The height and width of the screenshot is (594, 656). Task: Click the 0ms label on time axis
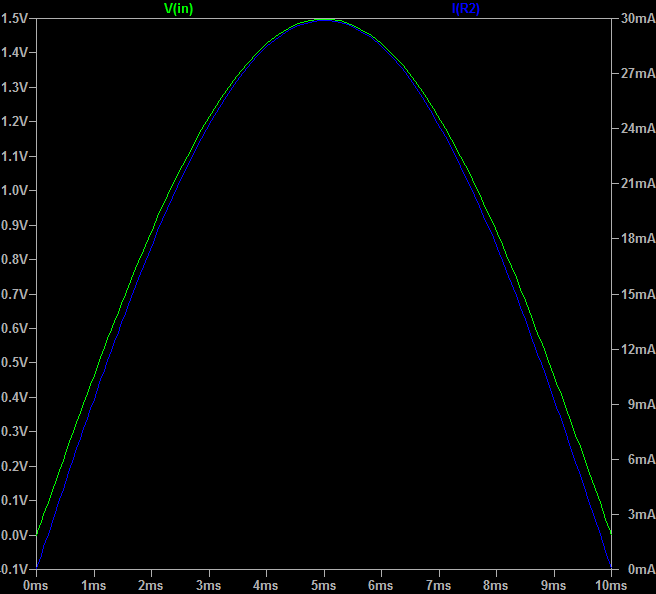[36, 584]
